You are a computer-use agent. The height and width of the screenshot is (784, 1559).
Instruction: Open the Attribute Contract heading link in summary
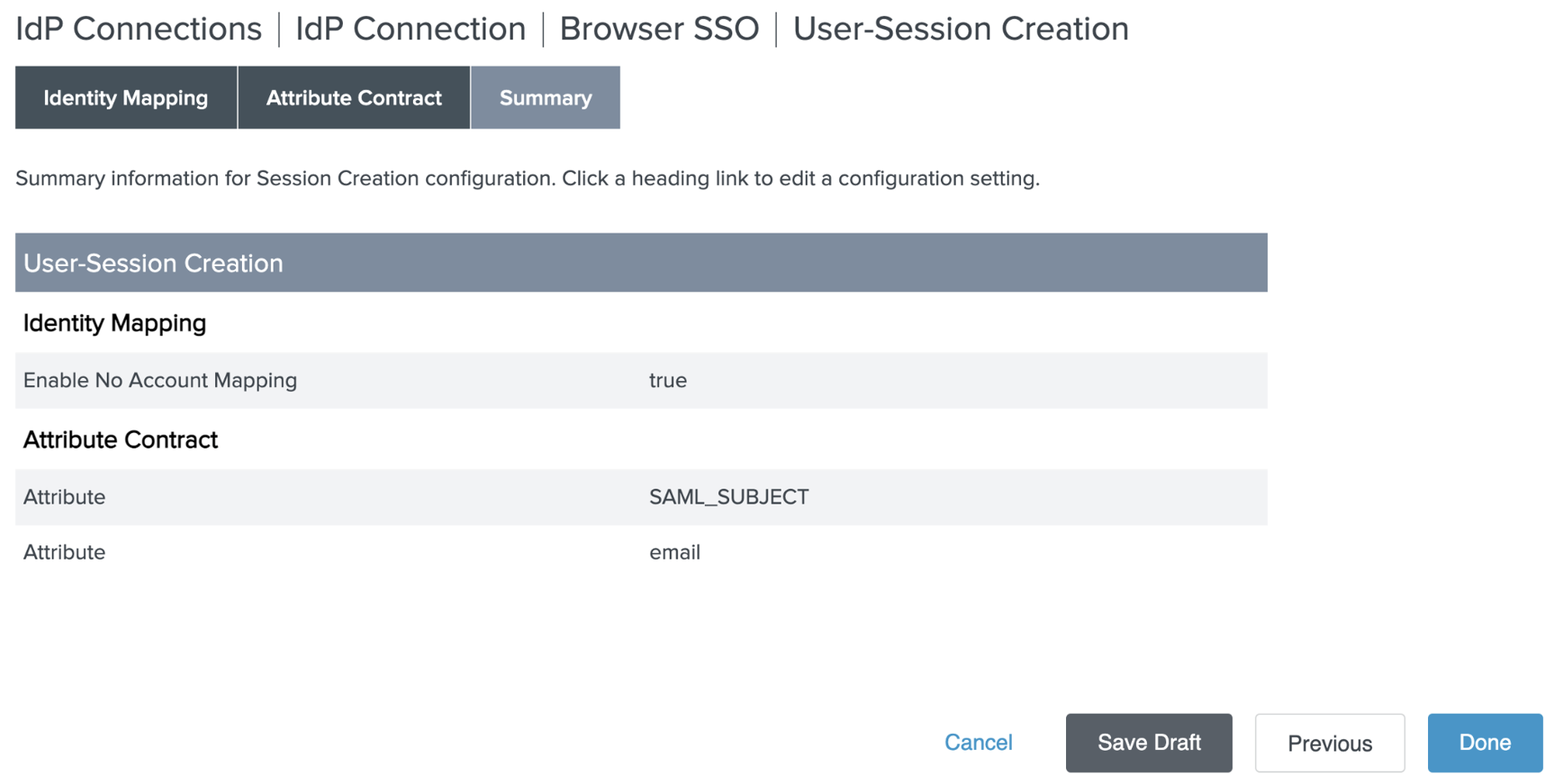(120, 440)
